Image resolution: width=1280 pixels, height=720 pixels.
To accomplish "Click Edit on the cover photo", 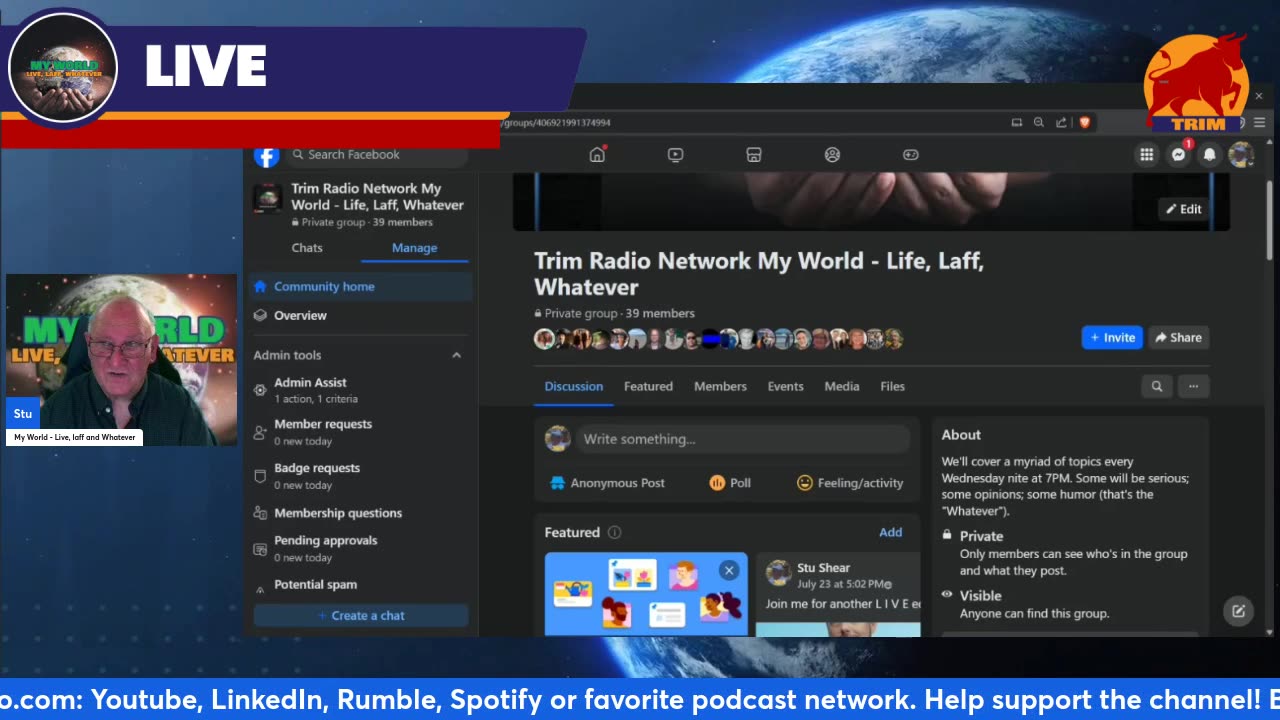I will pyautogui.click(x=1182, y=209).
